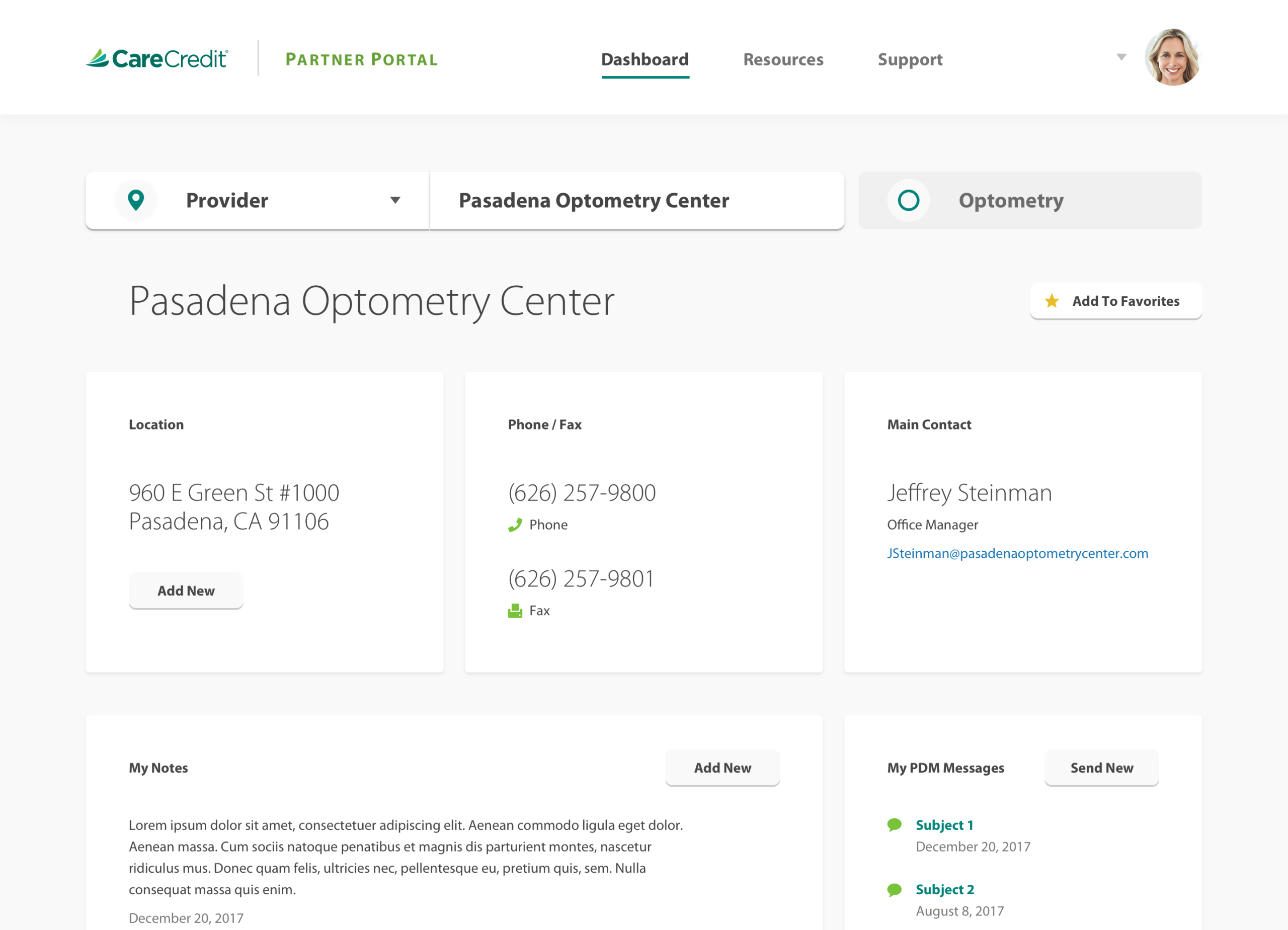Click the yellow favorites star icon

click(x=1052, y=301)
